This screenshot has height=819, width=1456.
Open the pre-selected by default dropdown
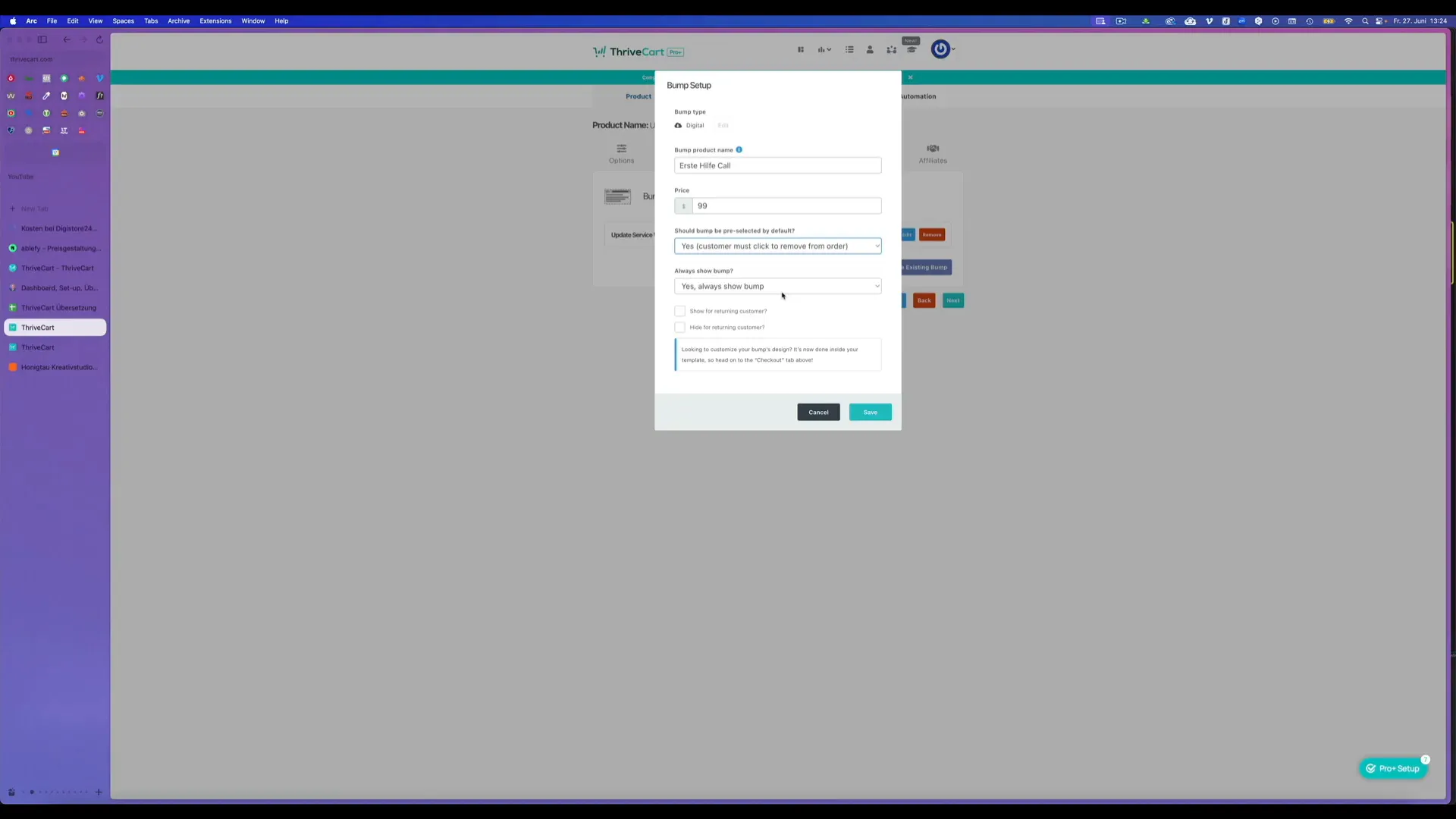[777, 246]
